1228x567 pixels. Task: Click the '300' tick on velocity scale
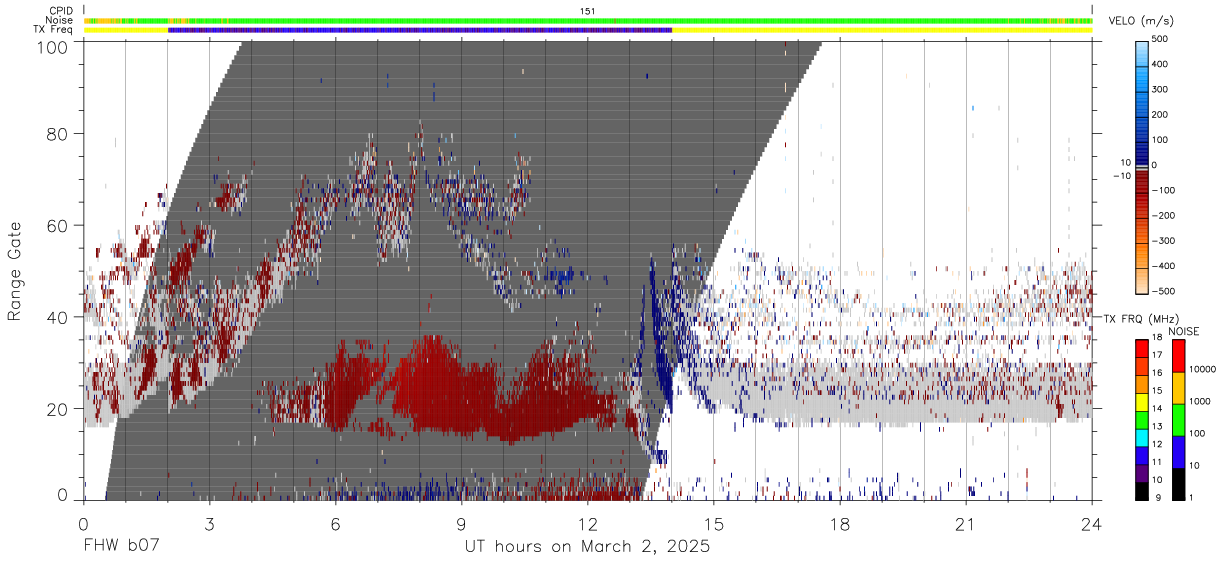coord(1160,90)
